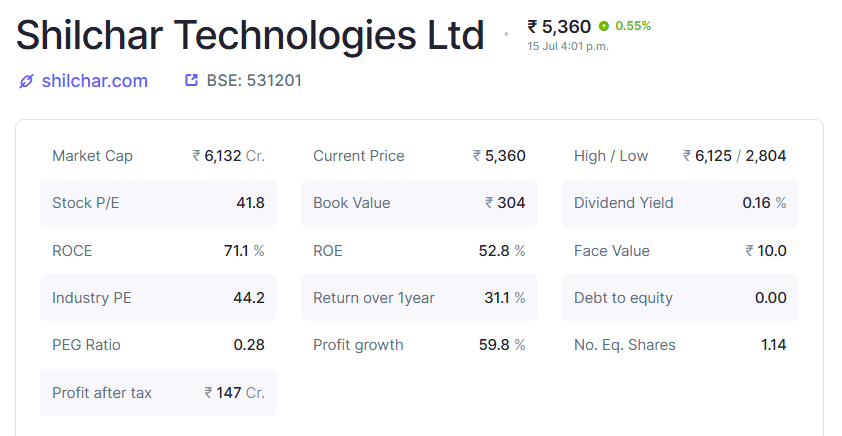Click the external link icon beside BSE

[191, 80]
